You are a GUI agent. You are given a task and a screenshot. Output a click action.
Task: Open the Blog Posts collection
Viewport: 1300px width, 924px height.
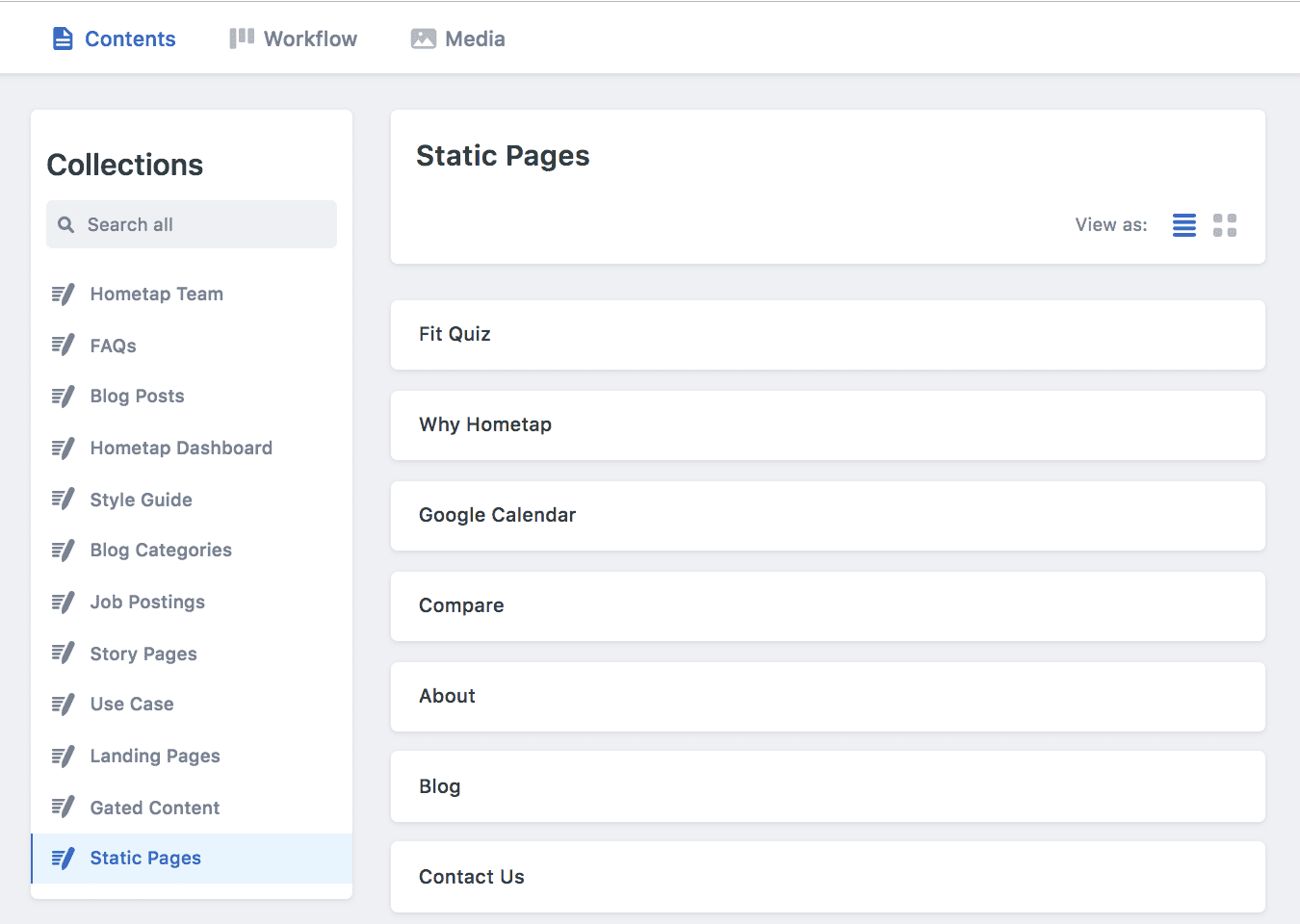coord(137,397)
